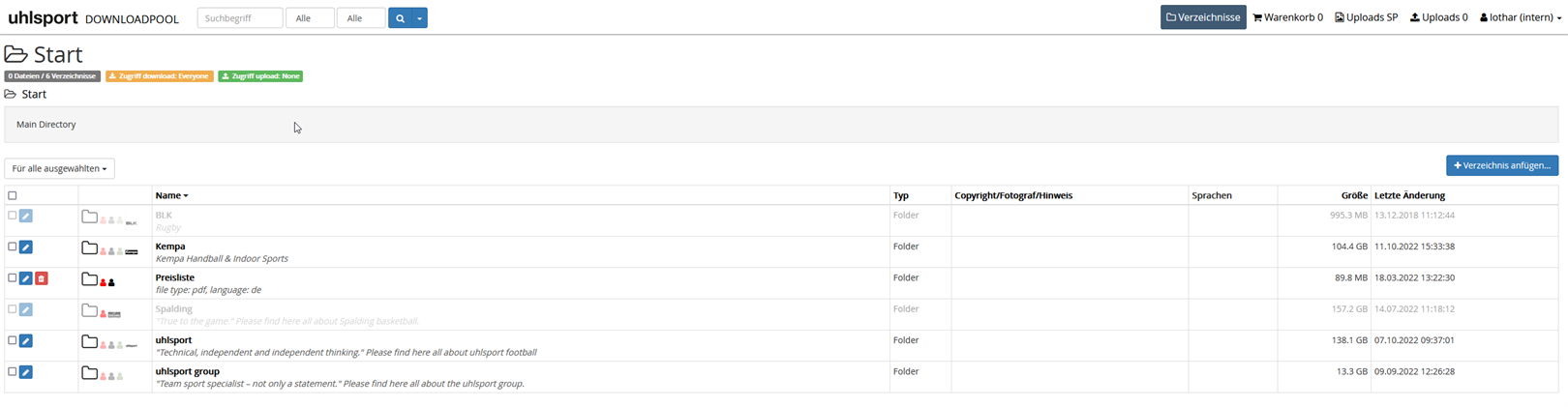Screen dimensions: 1568x407
Task: Edit the Kempa folder with pencil icon
Action: click(26, 247)
